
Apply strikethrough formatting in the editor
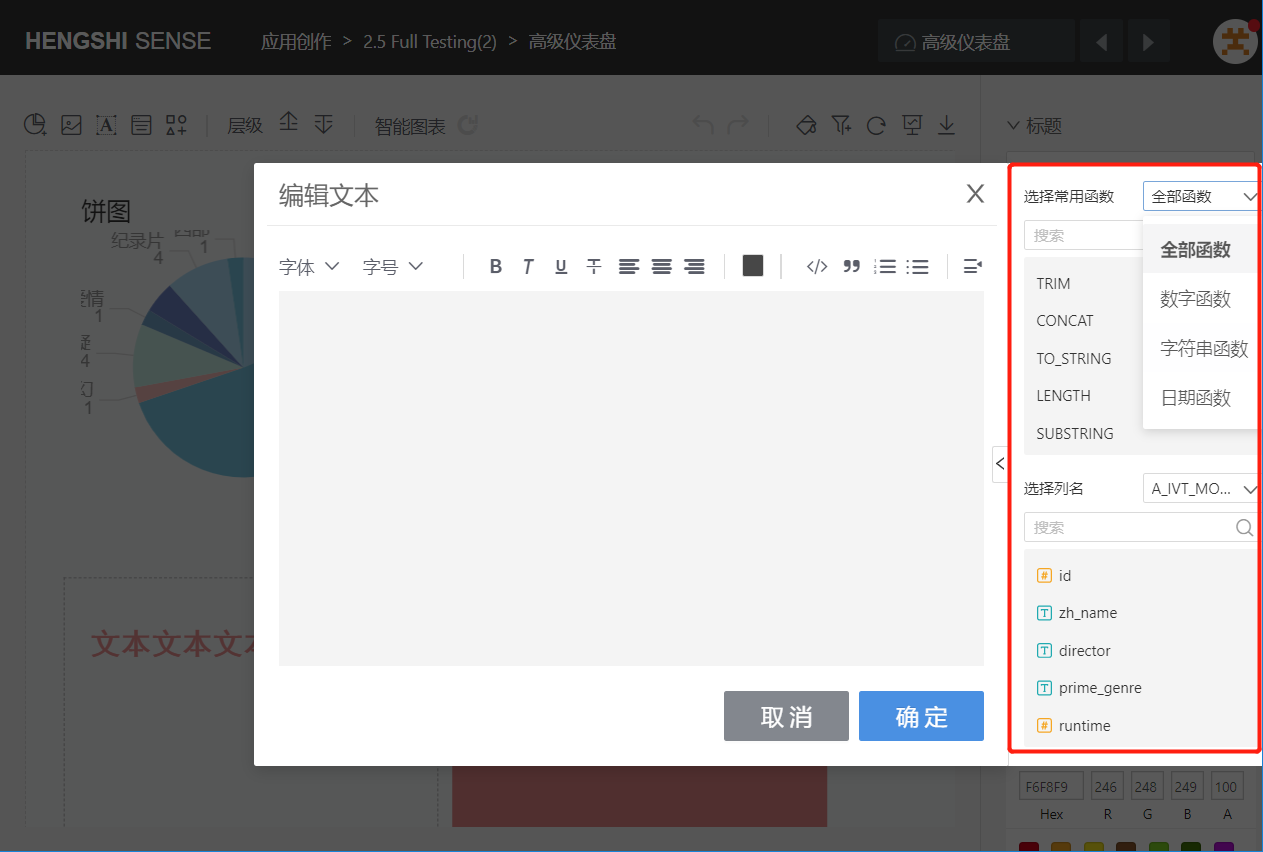pos(594,267)
